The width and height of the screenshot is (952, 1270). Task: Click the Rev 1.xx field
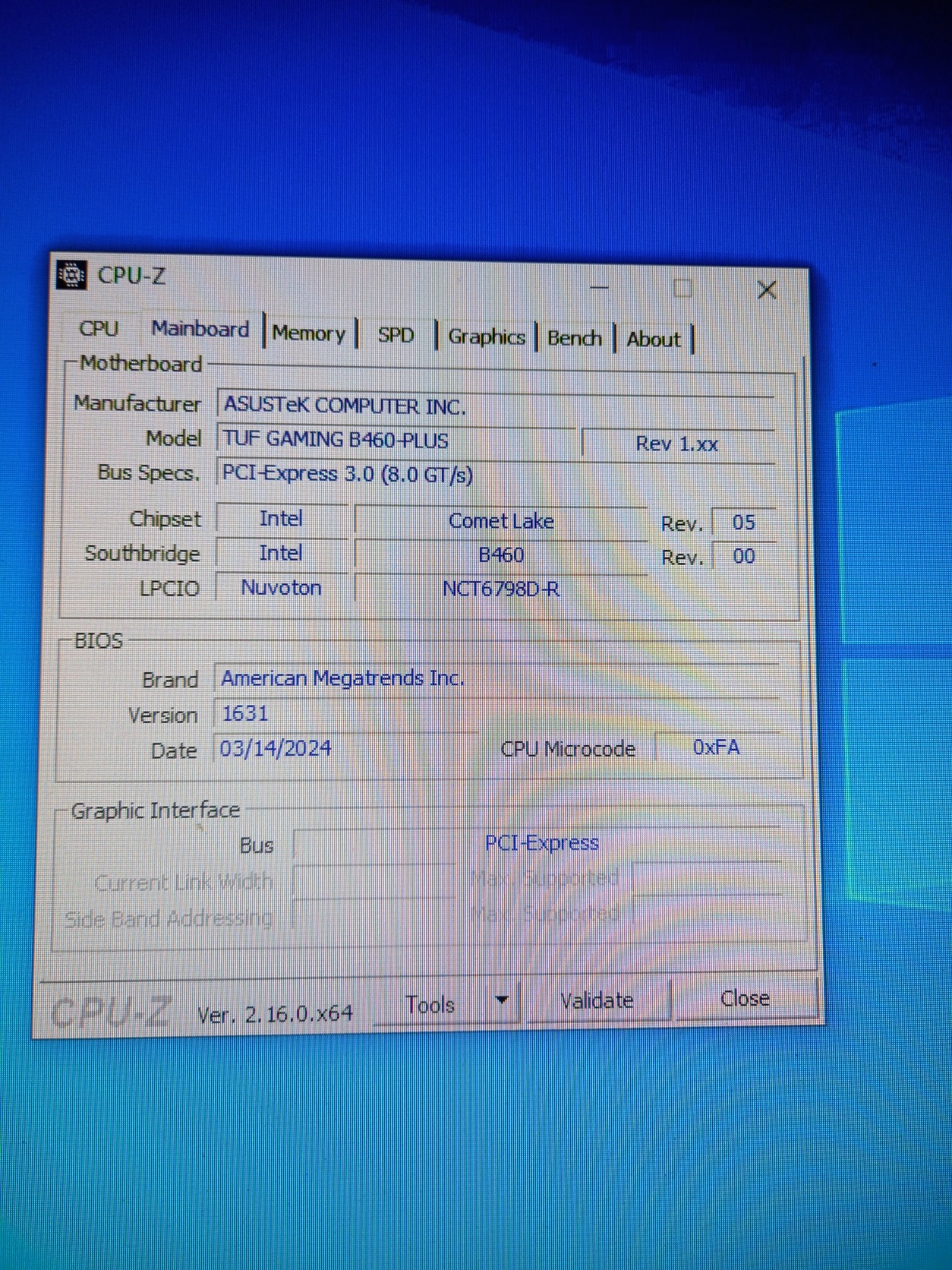[677, 444]
